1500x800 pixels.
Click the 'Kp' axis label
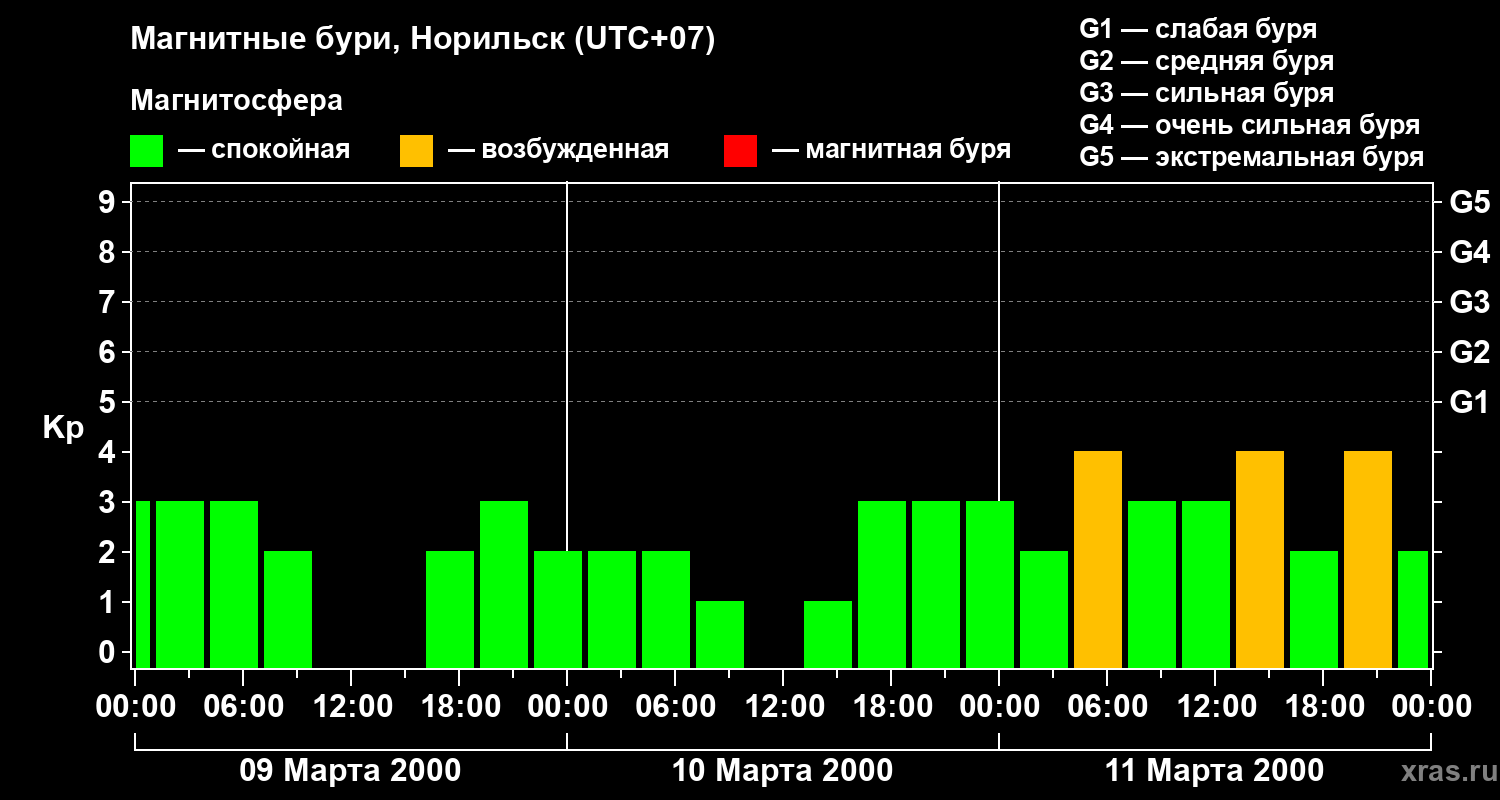[63, 429]
